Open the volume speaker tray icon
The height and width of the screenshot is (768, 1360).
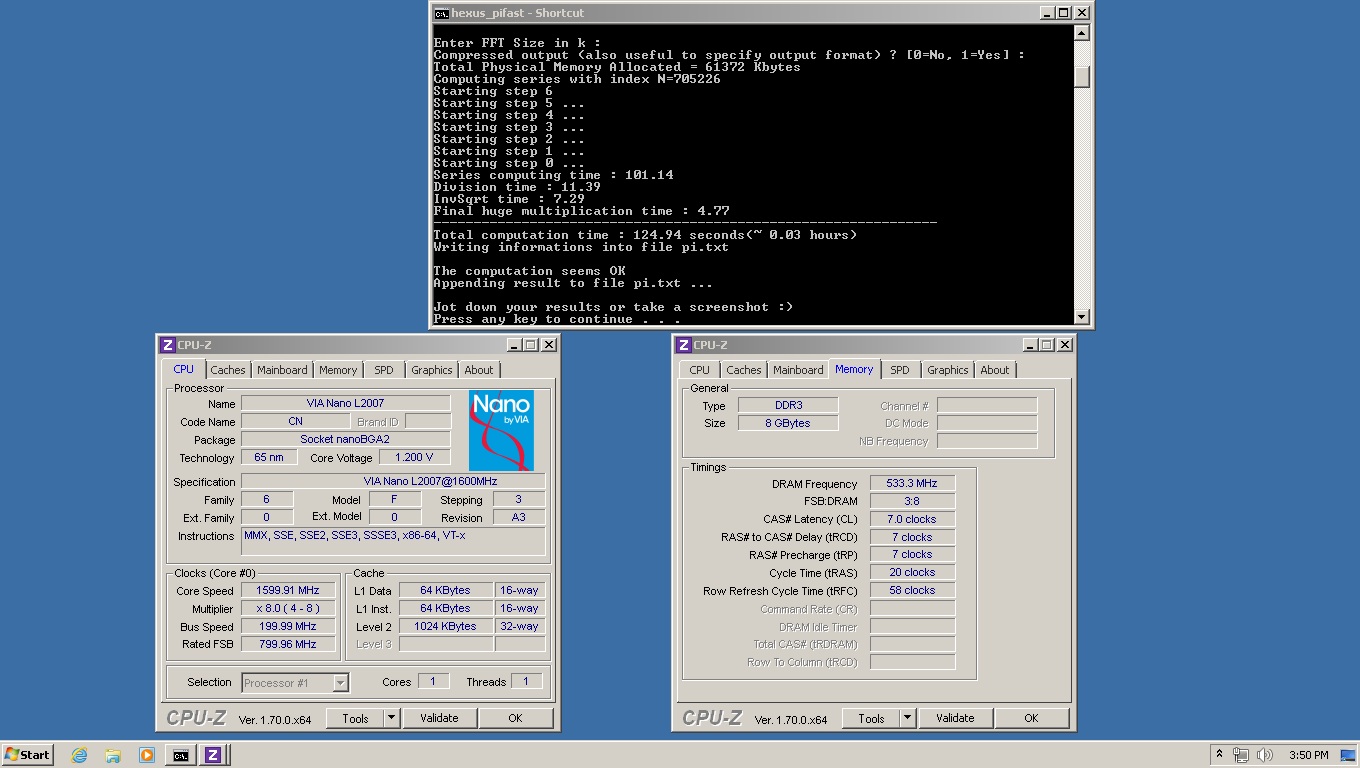coord(1265,755)
